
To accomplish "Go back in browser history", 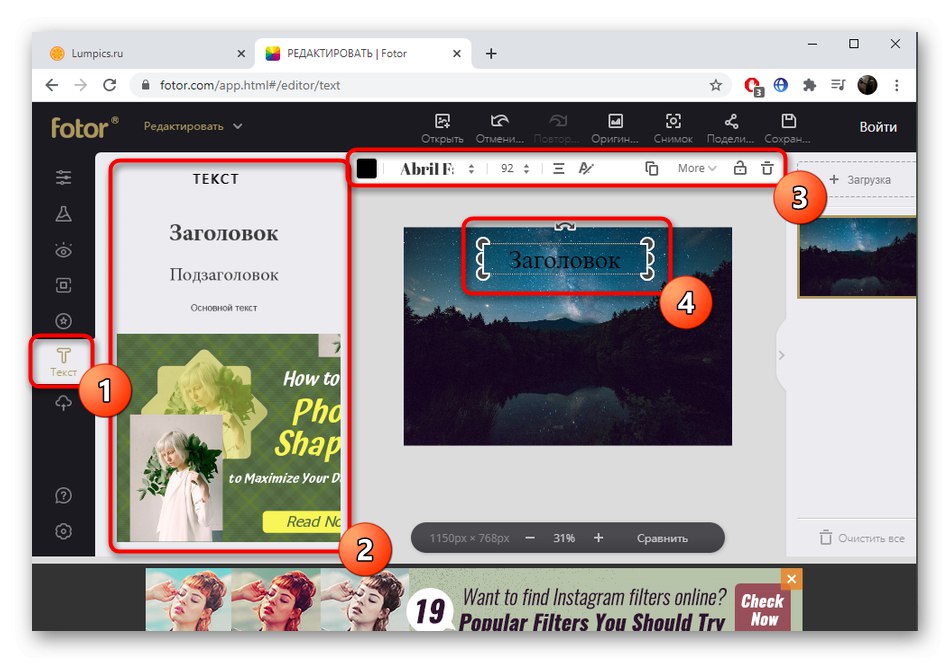I will pyautogui.click(x=52, y=85).
